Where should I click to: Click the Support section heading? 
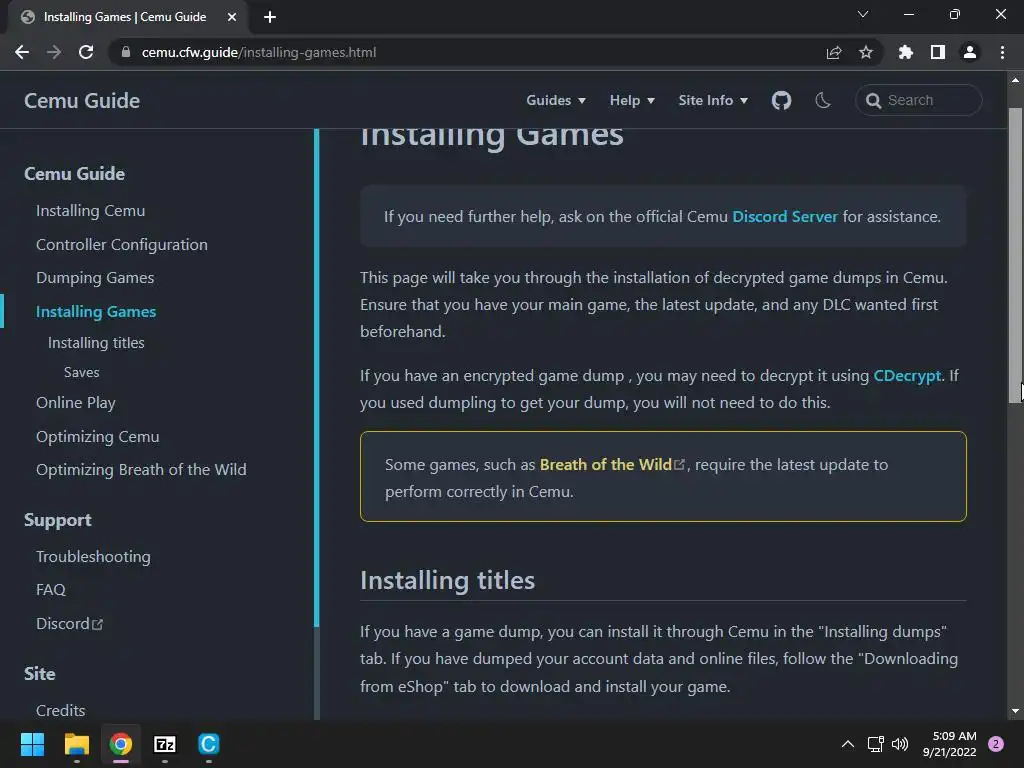coord(57,520)
